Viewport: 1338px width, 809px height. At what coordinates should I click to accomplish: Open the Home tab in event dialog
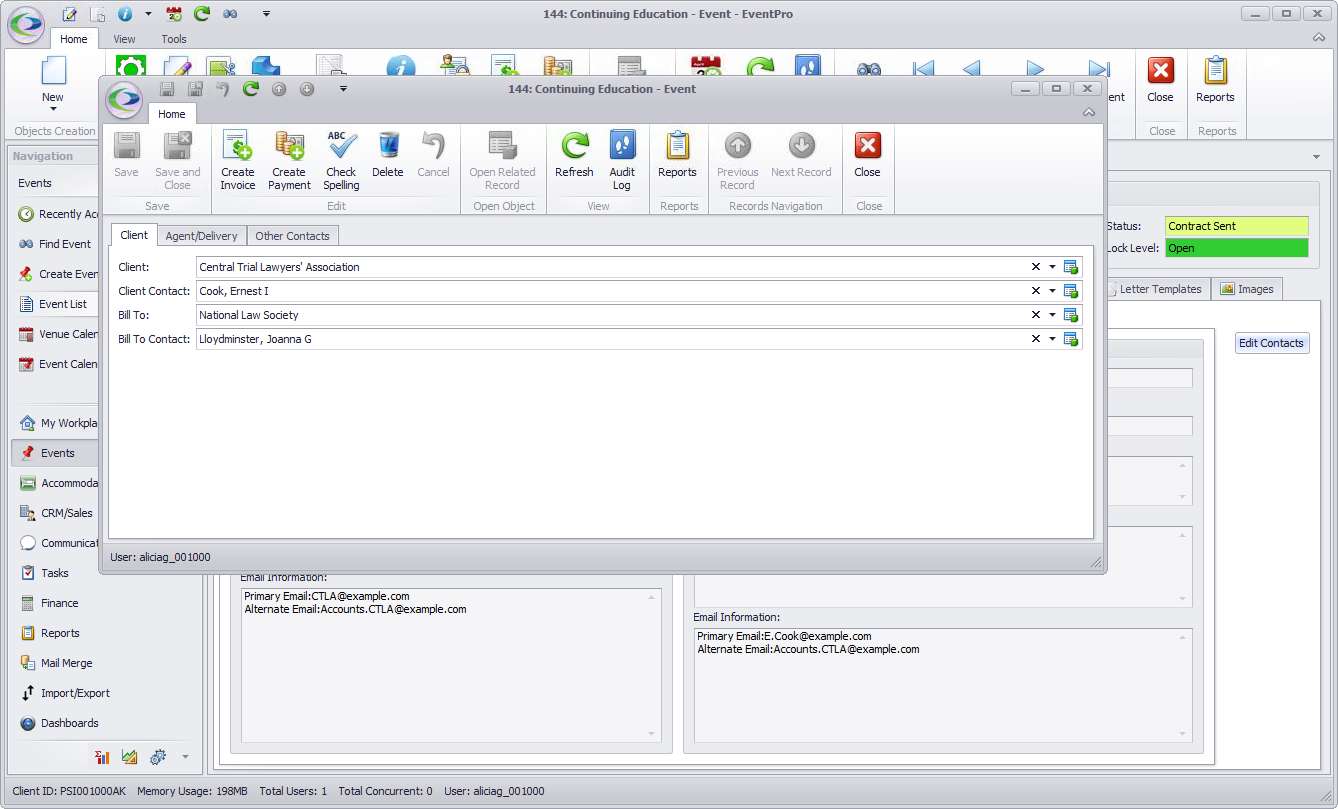172,114
